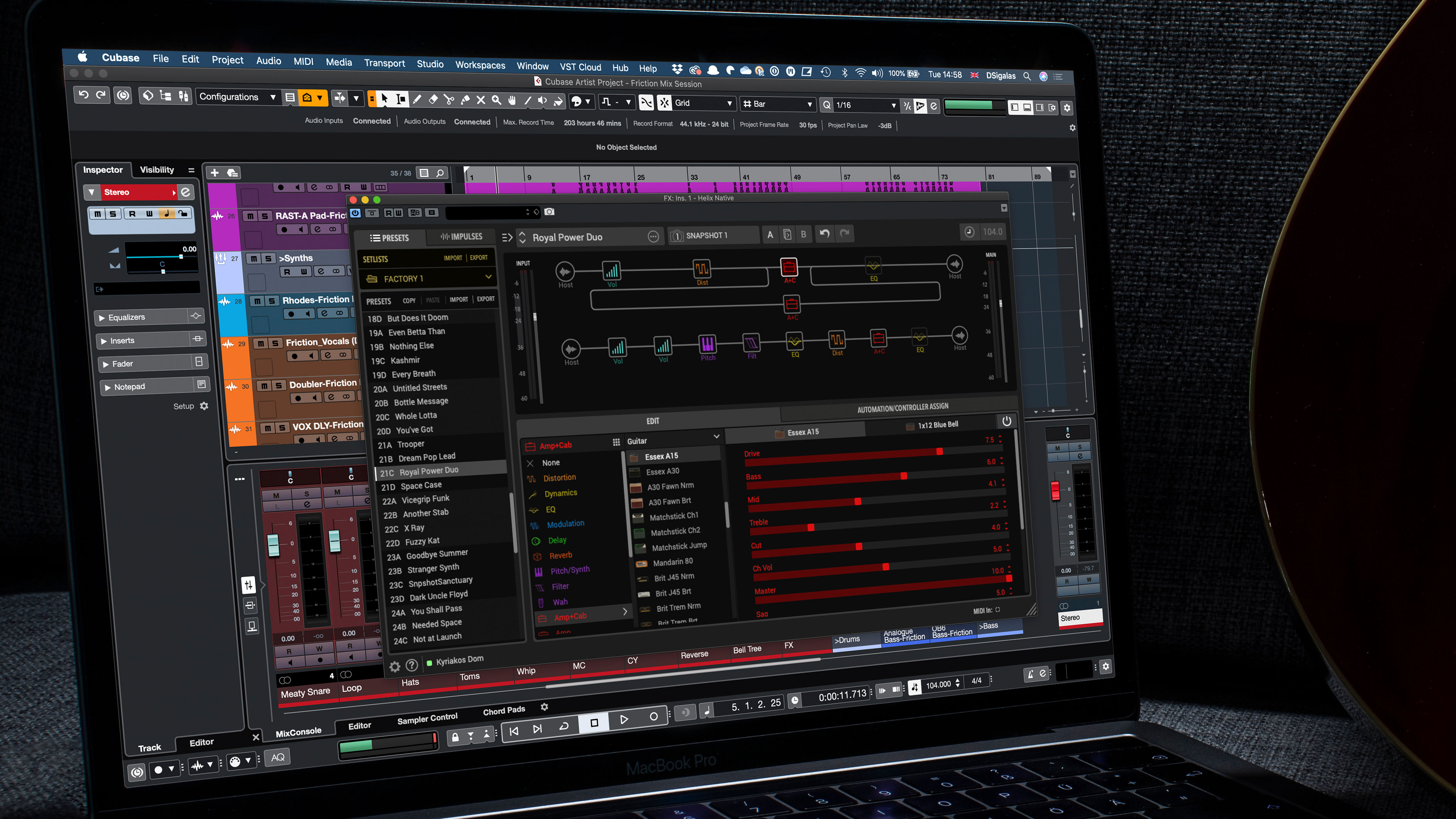Select the Filt block on lower signal path
1456x819 pixels.
pyautogui.click(x=751, y=343)
